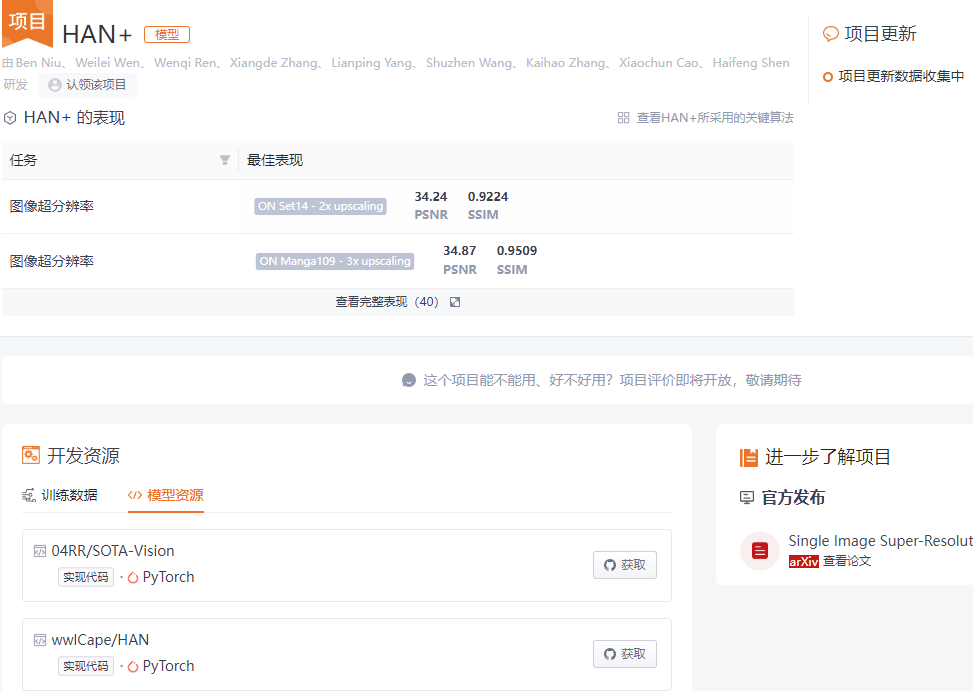Click the repository icon before 04RR/SOTA-Vision
The image size is (973, 691).
[x=39, y=550]
